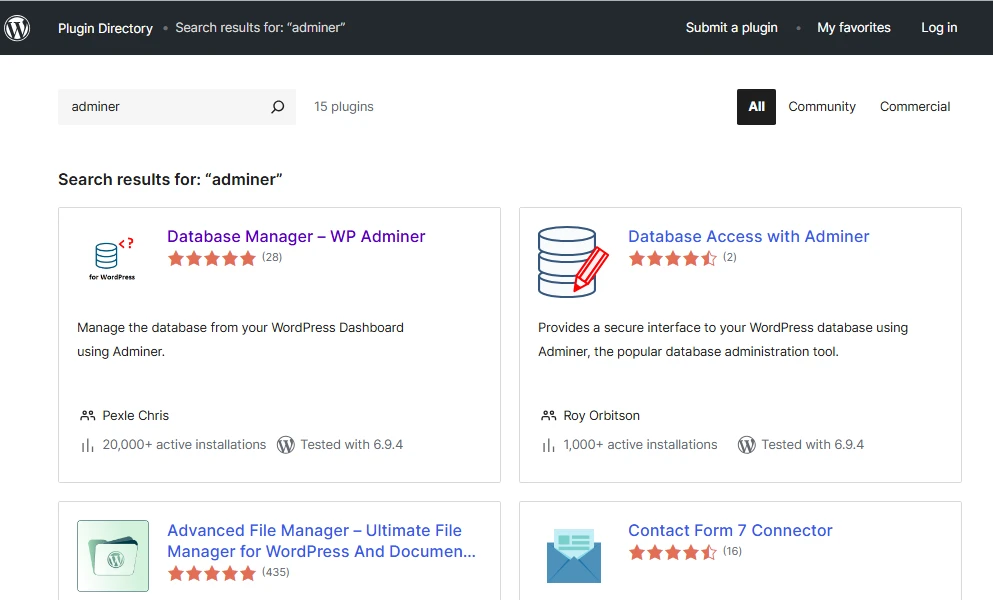The width and height of the screenshot is (993, 600).
Task: Click star rating of Database Manager – WP Adminer
Action: click(212, 258)
